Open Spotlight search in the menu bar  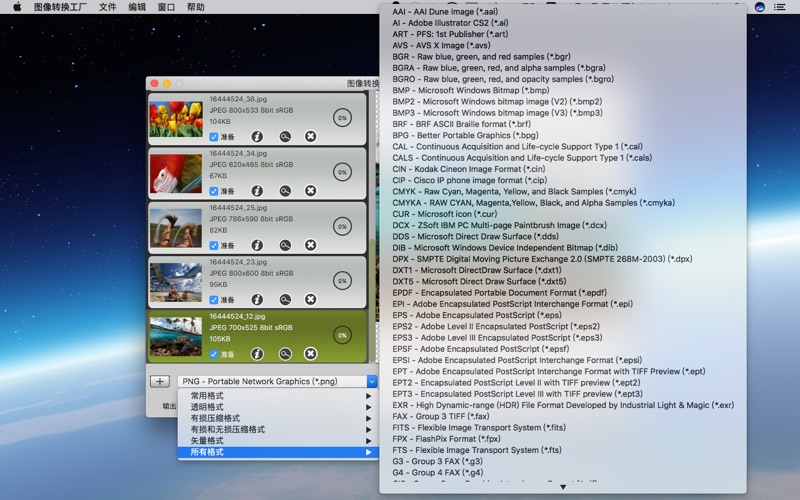(739, 7)
